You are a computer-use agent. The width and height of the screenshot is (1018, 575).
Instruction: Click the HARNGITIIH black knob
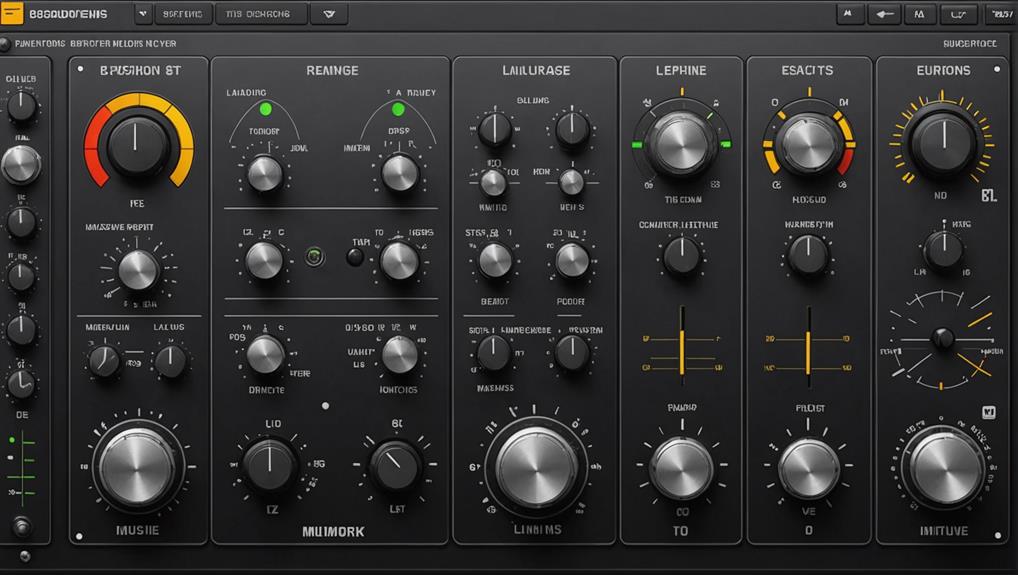[808, 255]
